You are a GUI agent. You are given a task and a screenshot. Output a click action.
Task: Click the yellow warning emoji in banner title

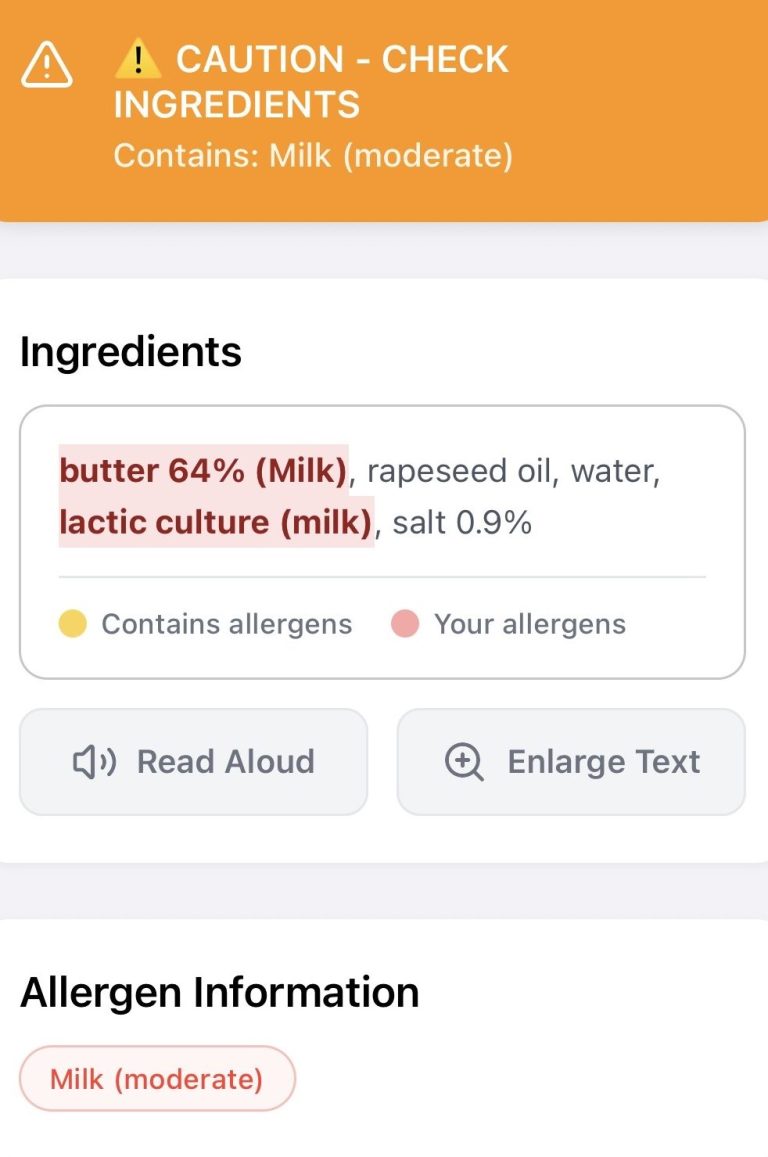(138, 60)
